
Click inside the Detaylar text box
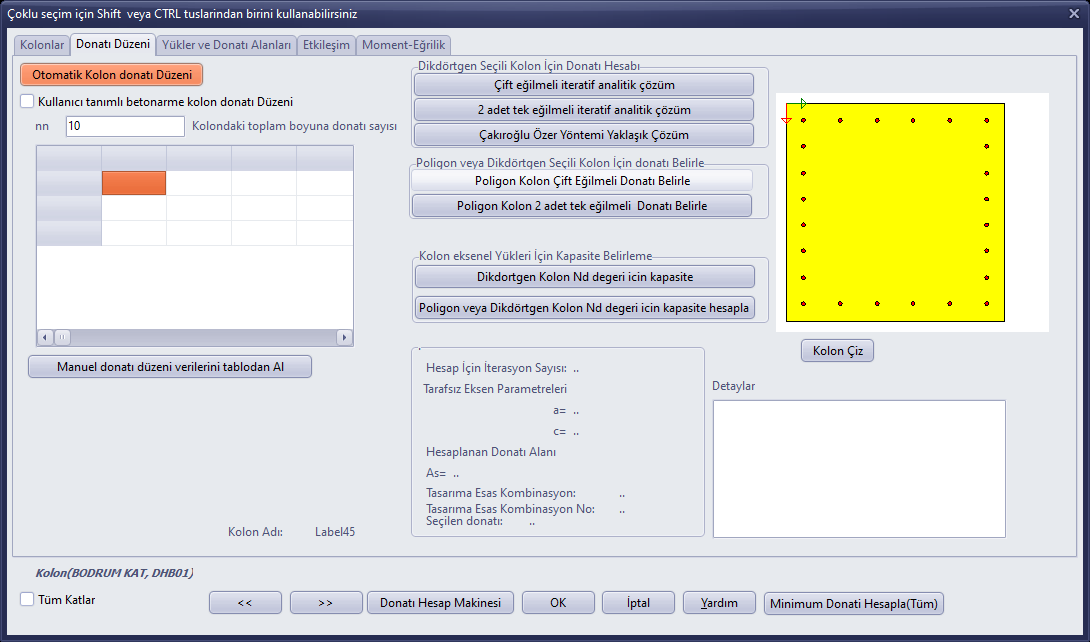859,469
